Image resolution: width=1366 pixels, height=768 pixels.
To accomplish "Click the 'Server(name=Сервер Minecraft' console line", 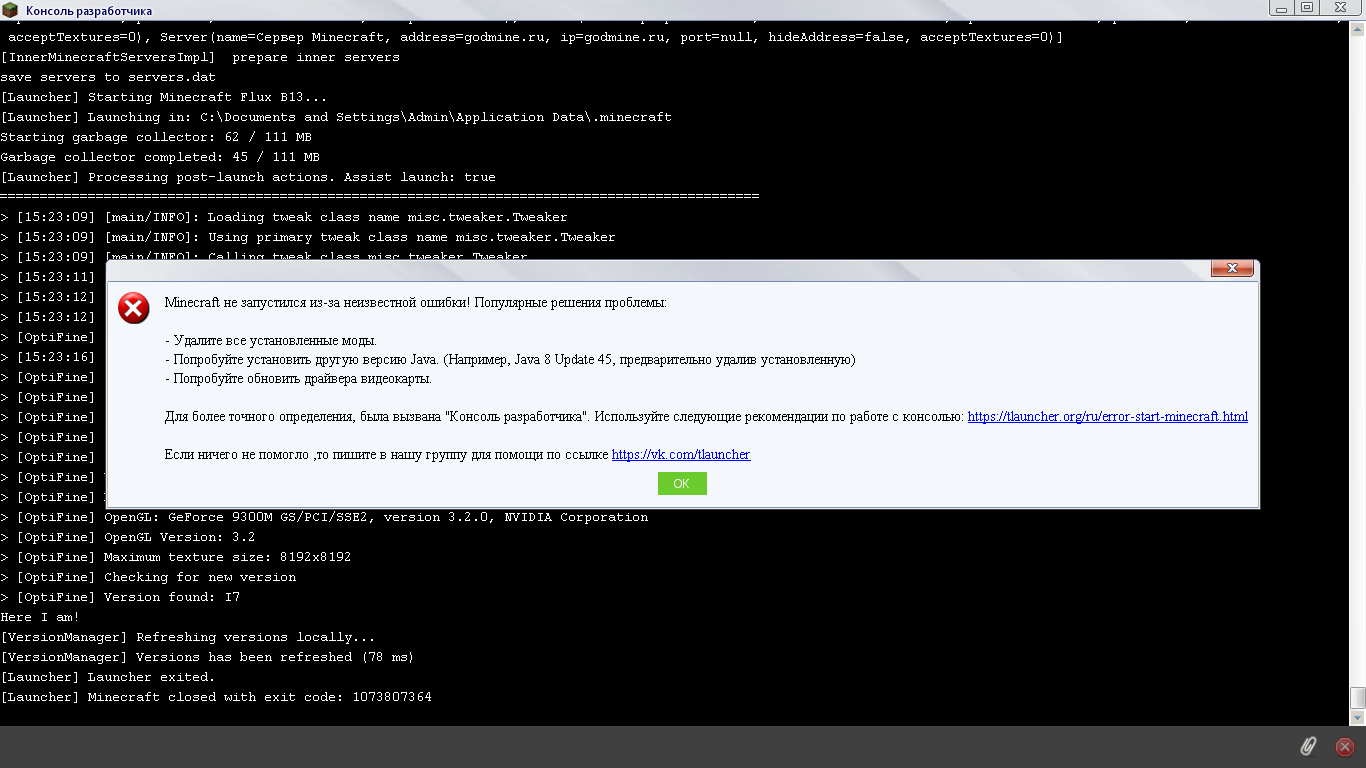I will pyautogui.click(x=532, y=37).
